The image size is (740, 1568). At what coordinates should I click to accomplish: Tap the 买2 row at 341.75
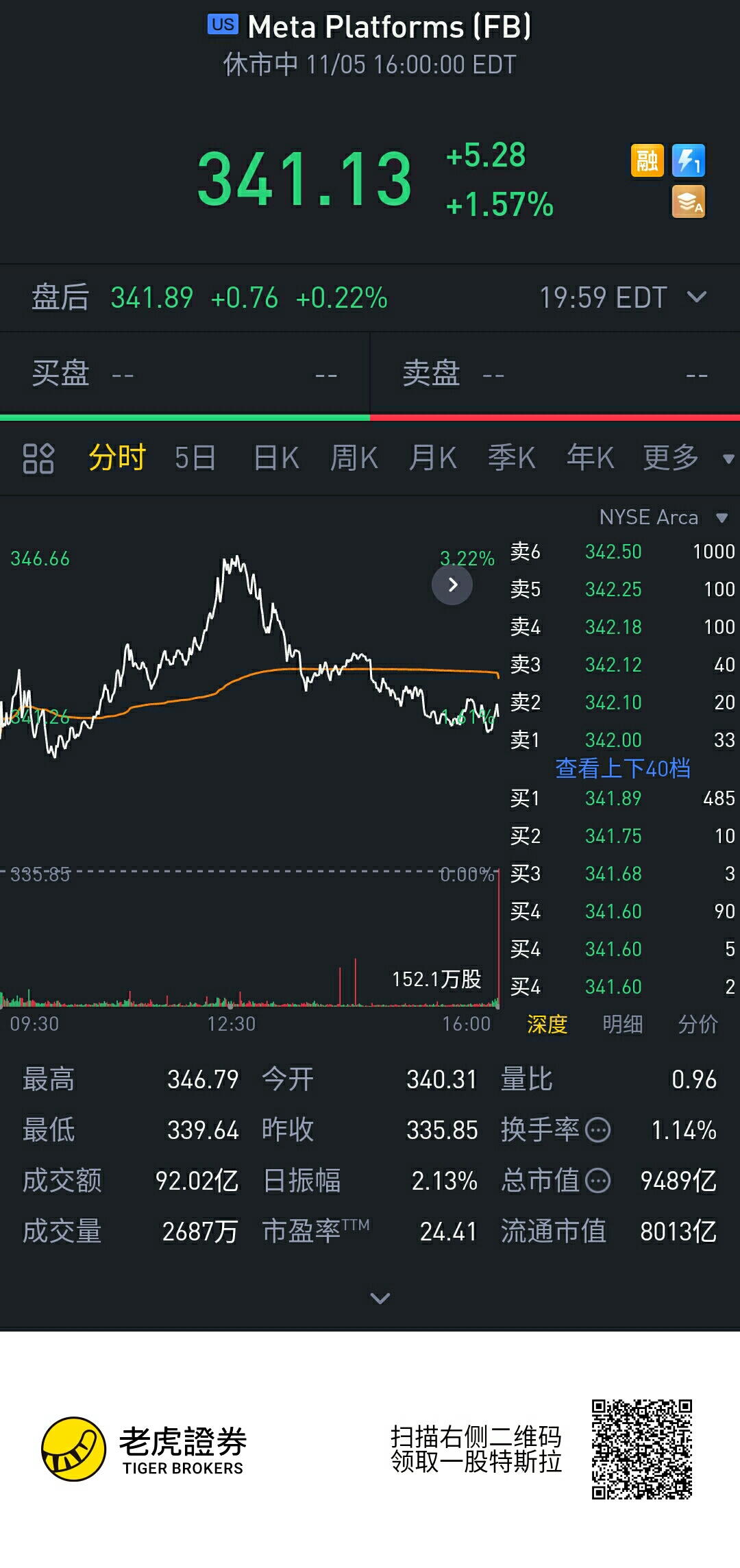[x=622, y=836]
